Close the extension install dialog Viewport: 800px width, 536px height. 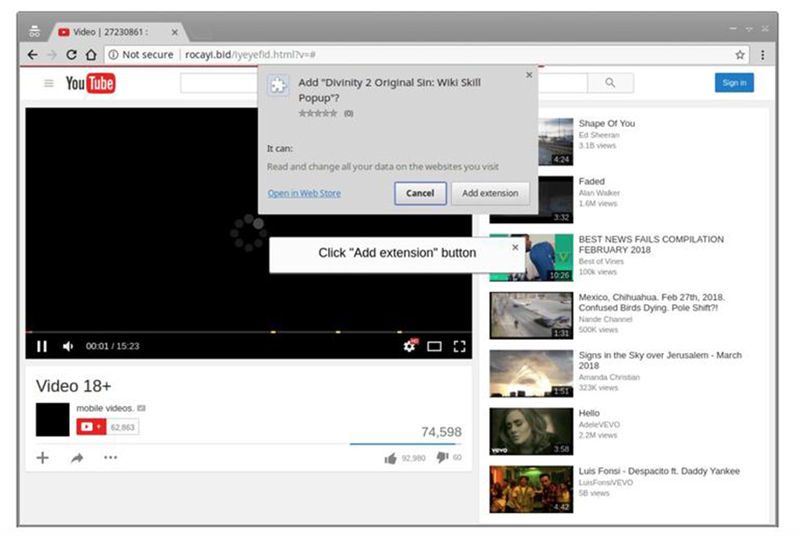click(x=529, y=74)
